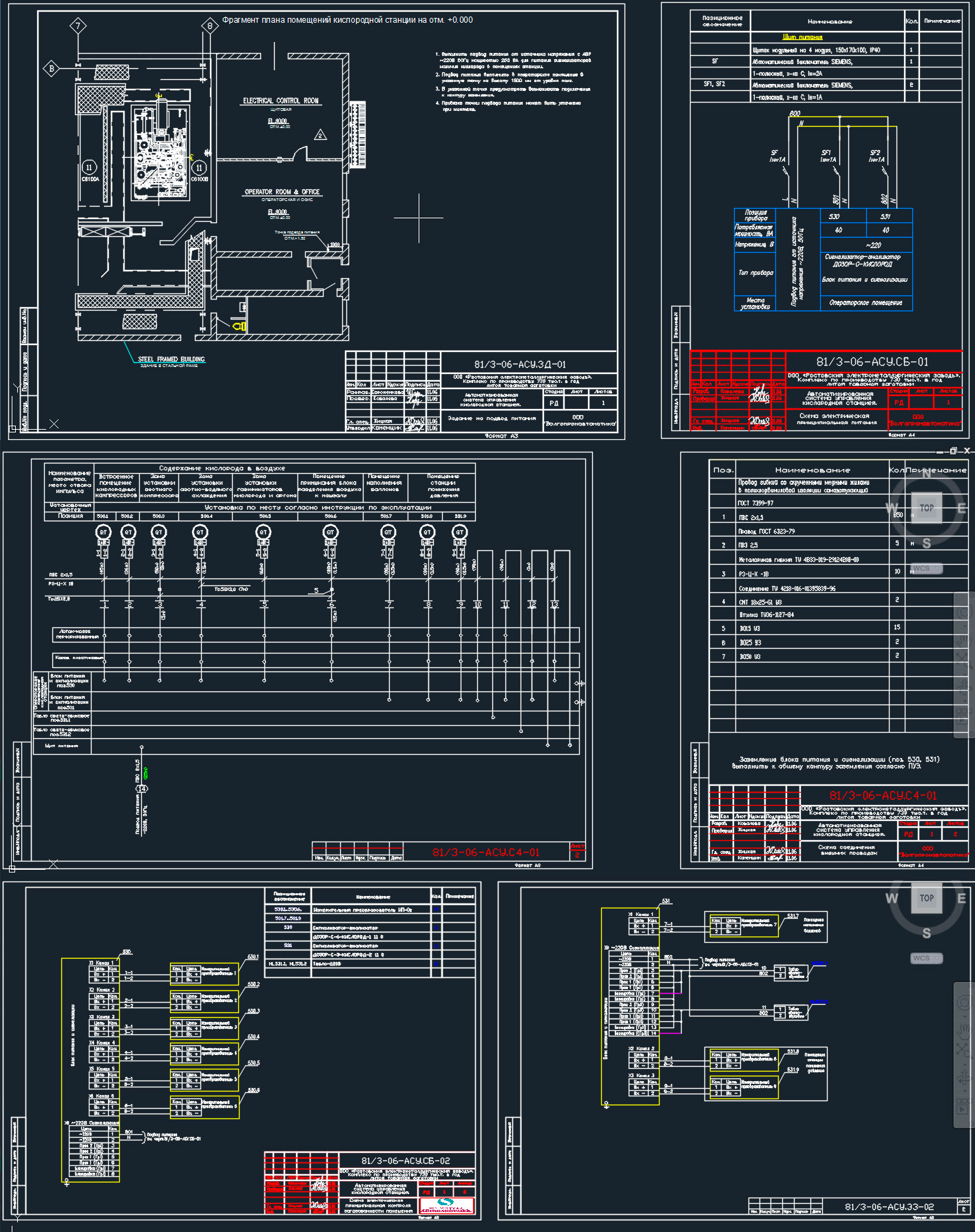Select the Pan hand in lower navigation bar
Screen dimensions: 975x1232
pos(964,1032)
